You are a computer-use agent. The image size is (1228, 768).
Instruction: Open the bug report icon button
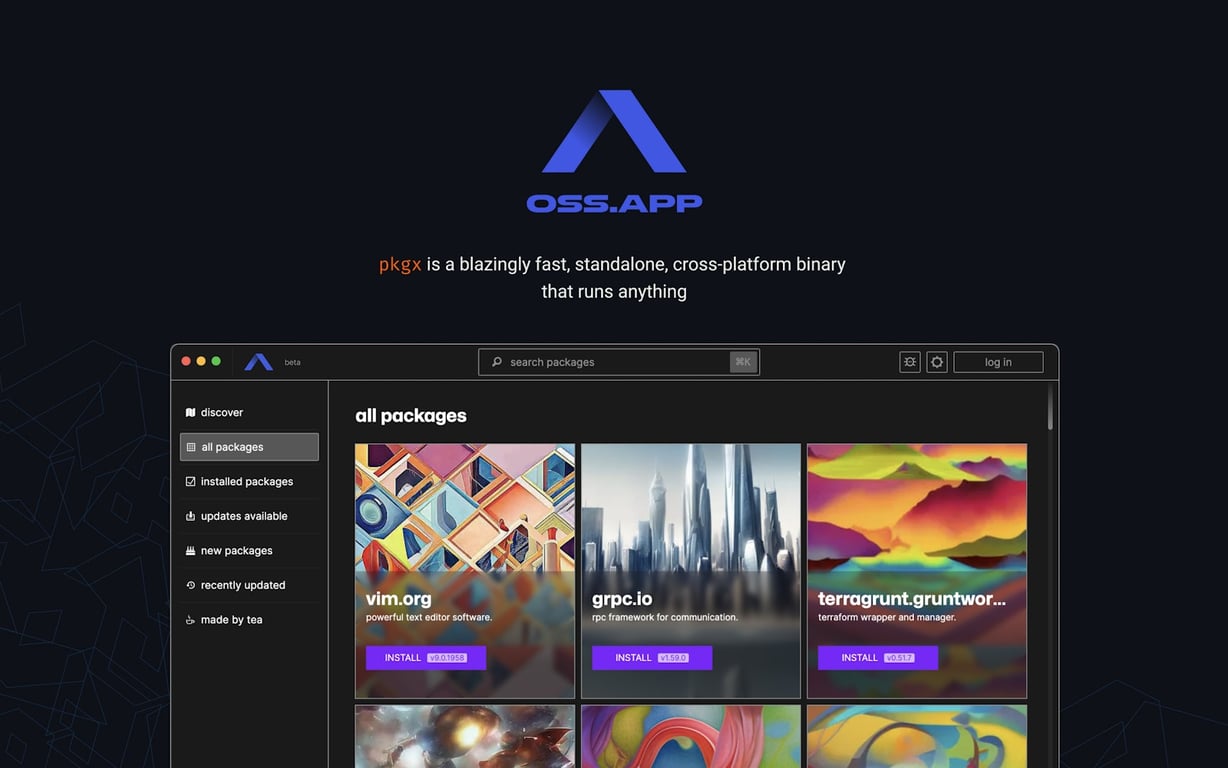pyautogui.click(x=910, y=362)
